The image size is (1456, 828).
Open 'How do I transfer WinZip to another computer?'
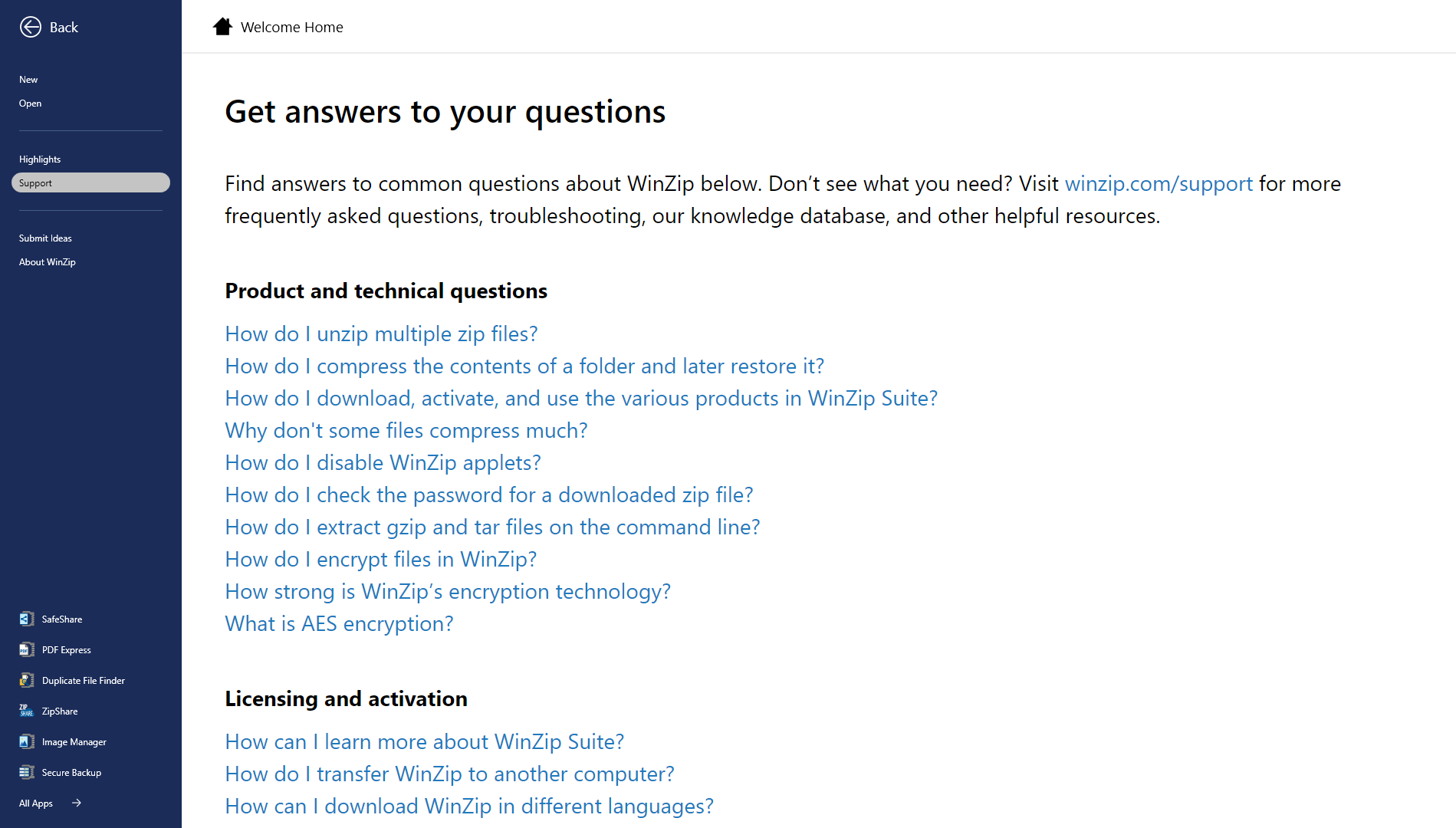tap(449, 774)
